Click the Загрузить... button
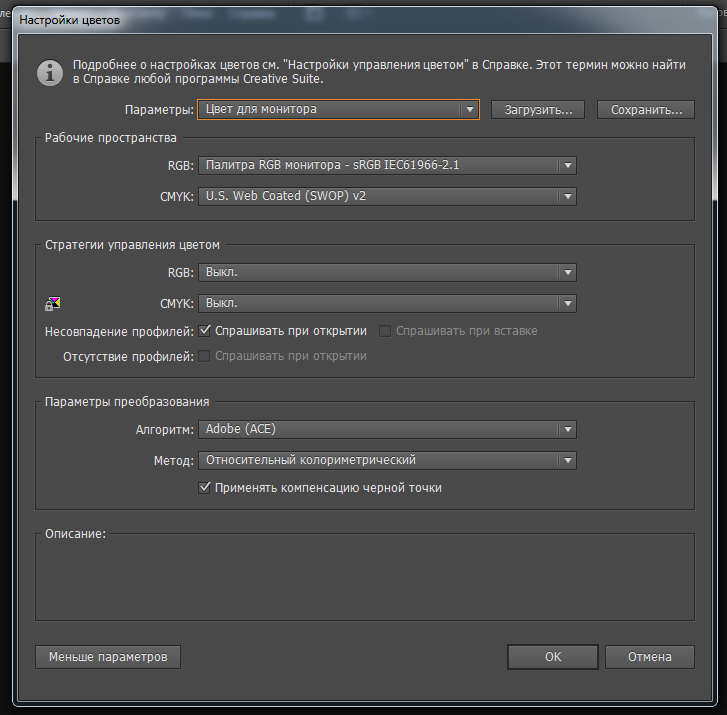 (x=538, y=110)
